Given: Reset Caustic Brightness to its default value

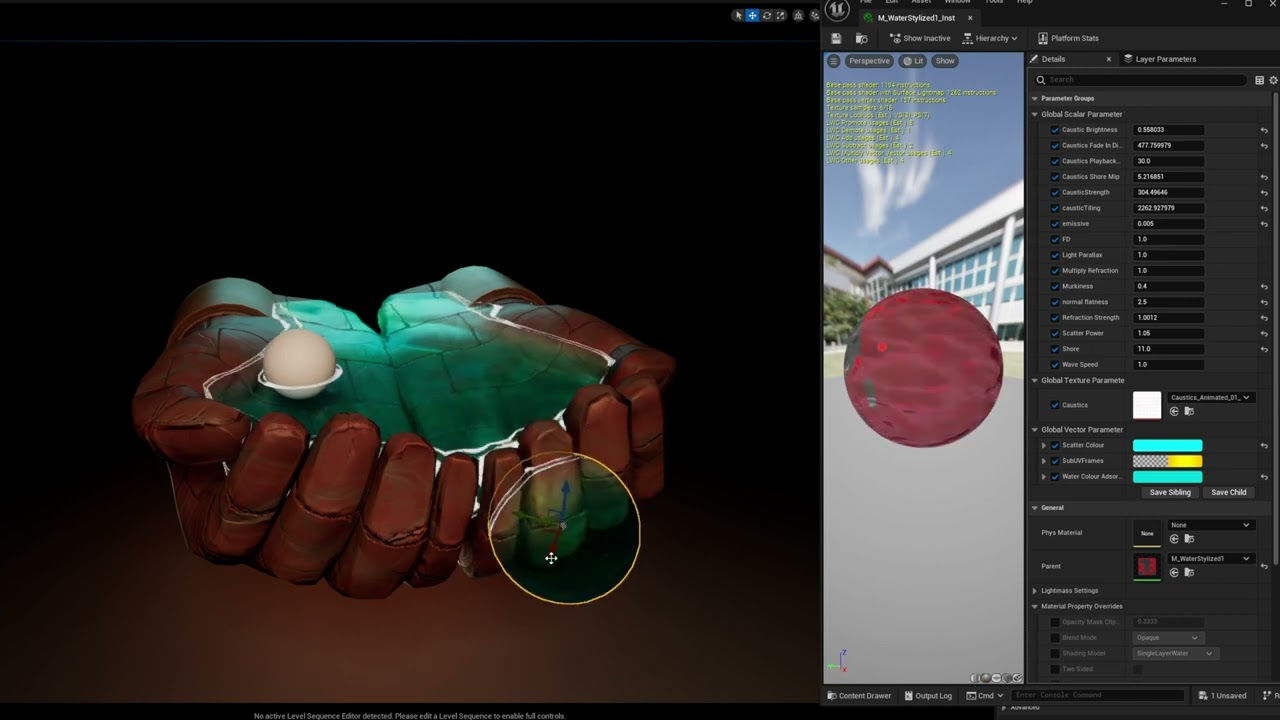Looking at the screenshot, I should point(1264,130).
